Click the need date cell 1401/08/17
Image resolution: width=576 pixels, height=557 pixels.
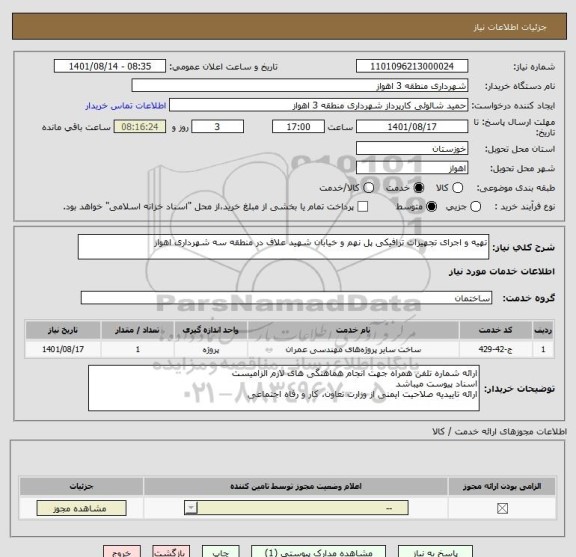(x=63, y=349)
